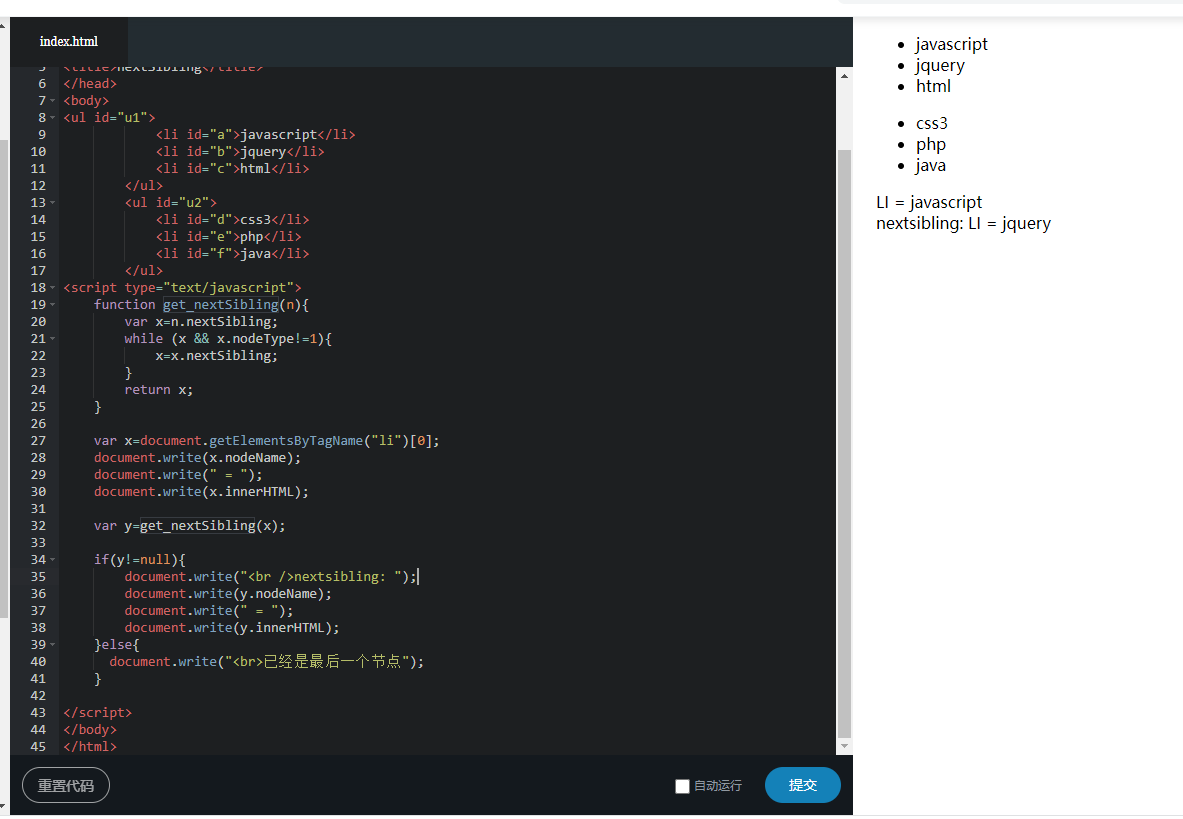Click the getElementsByTagName call on line 27
Viewport: 1183px width, 819px height.
(286, 440)
